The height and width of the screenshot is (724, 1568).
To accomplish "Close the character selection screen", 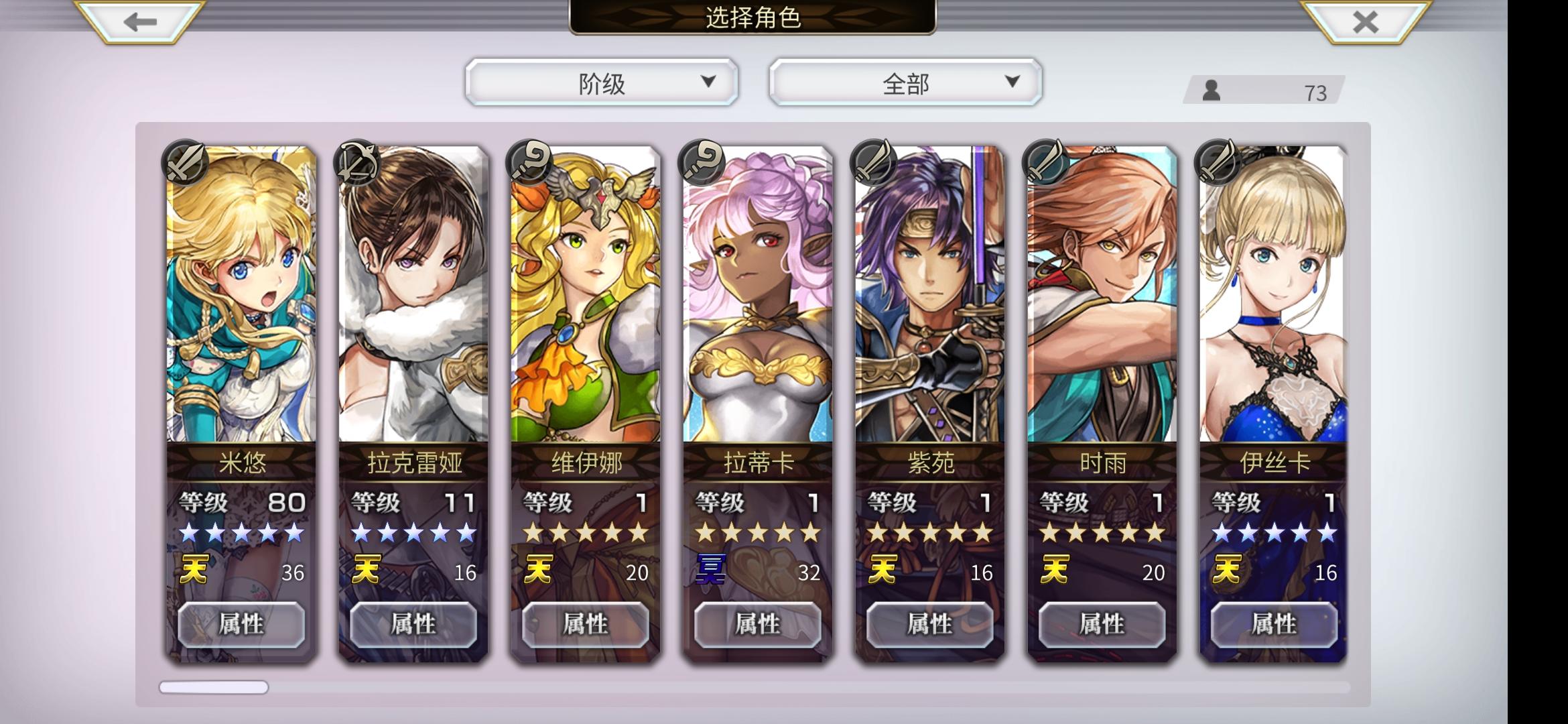I will pyautogui.click(x=1365, y=21).
